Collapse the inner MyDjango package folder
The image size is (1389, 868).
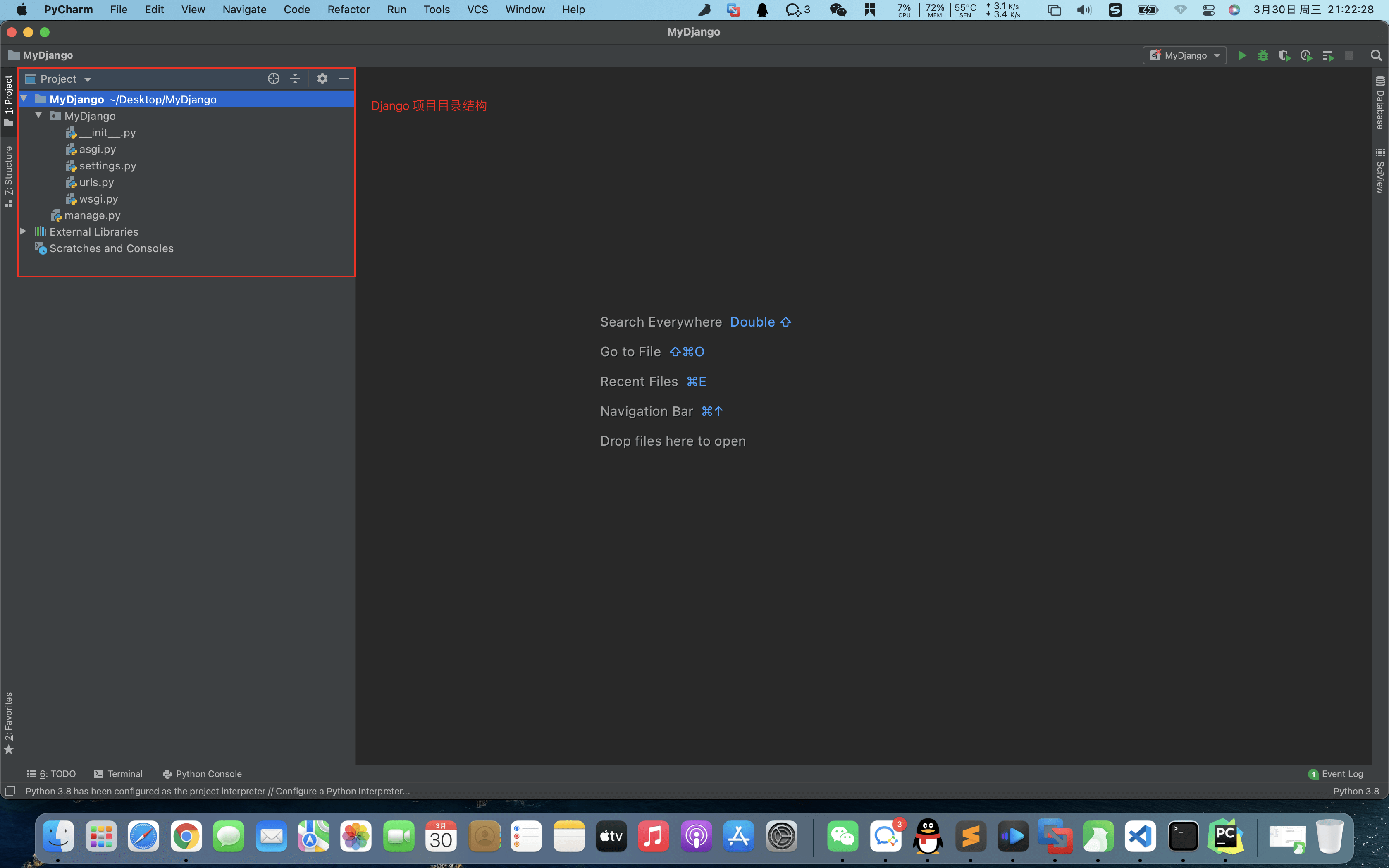[38, 115]
